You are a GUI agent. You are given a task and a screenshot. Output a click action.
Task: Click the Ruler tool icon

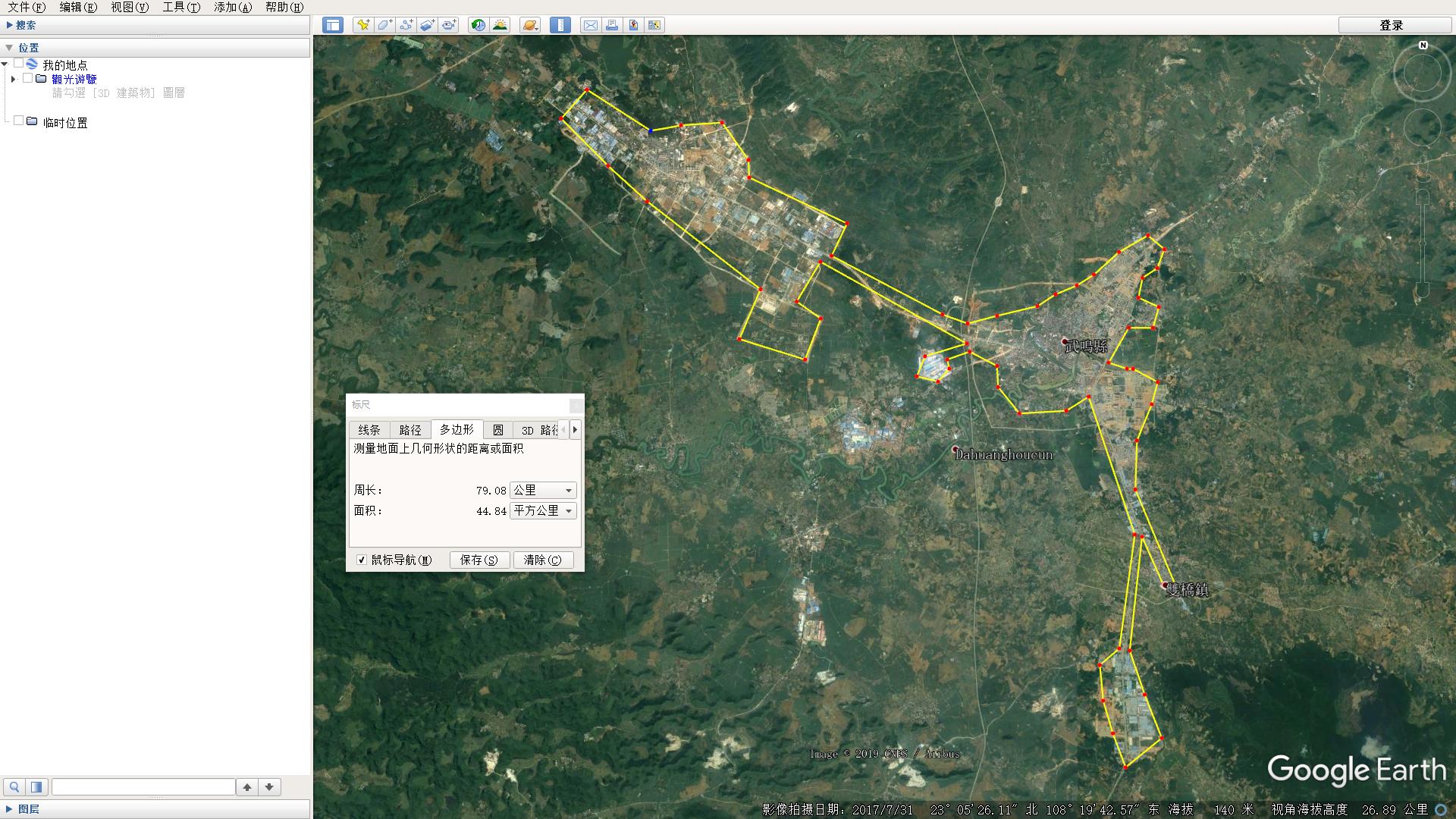click(560, 25)
